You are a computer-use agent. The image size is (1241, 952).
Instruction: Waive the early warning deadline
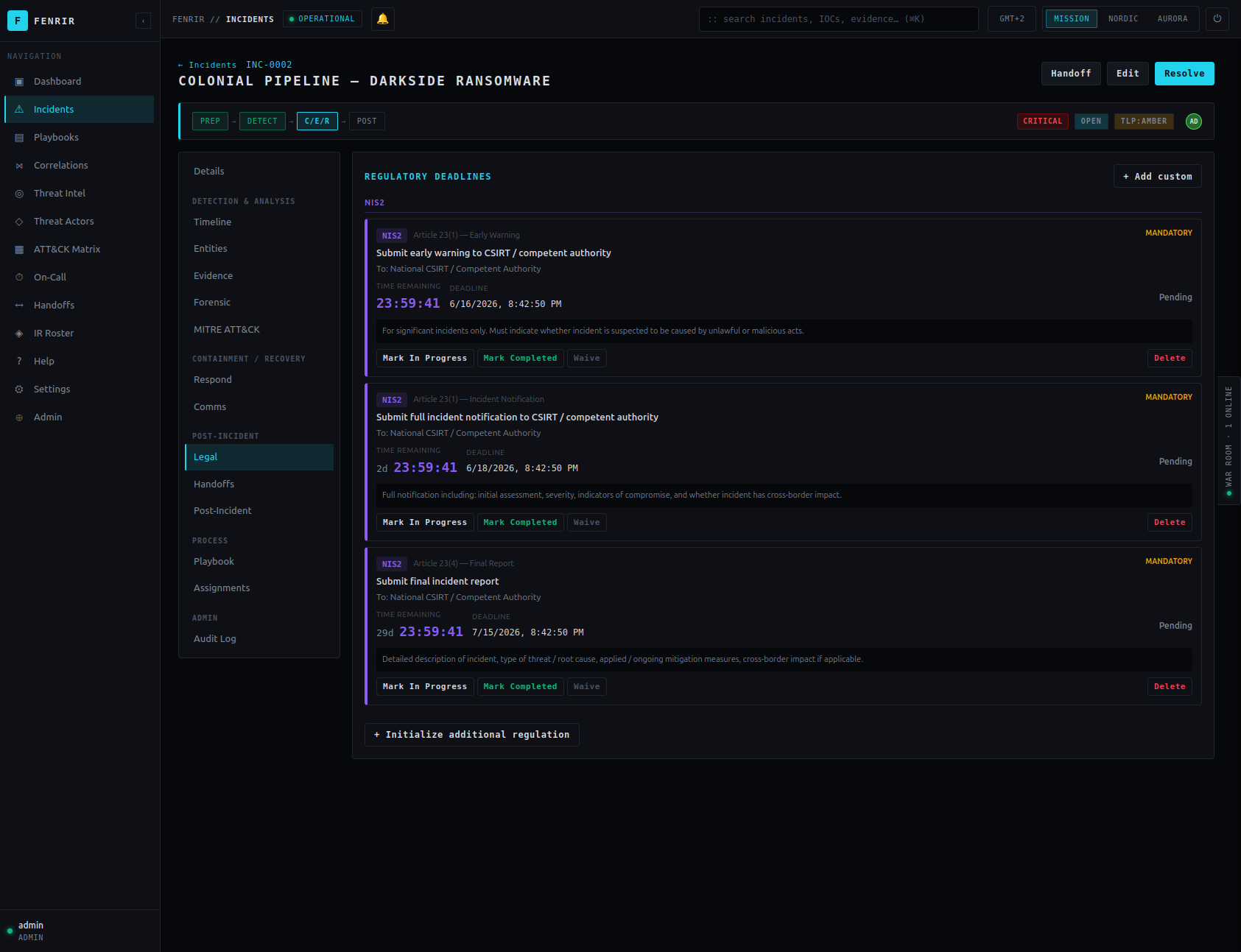pos(587,359)
